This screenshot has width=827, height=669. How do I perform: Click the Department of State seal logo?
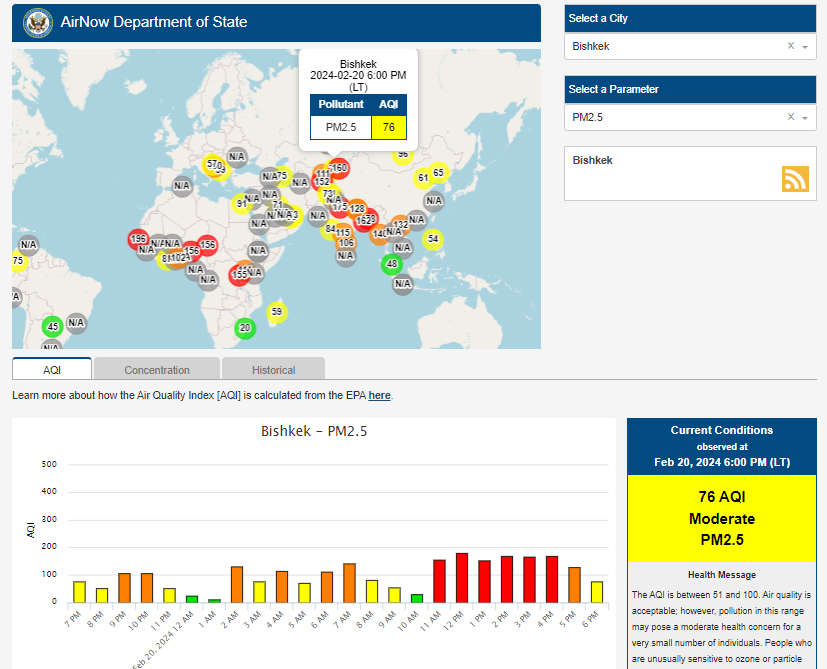point(37,23)
